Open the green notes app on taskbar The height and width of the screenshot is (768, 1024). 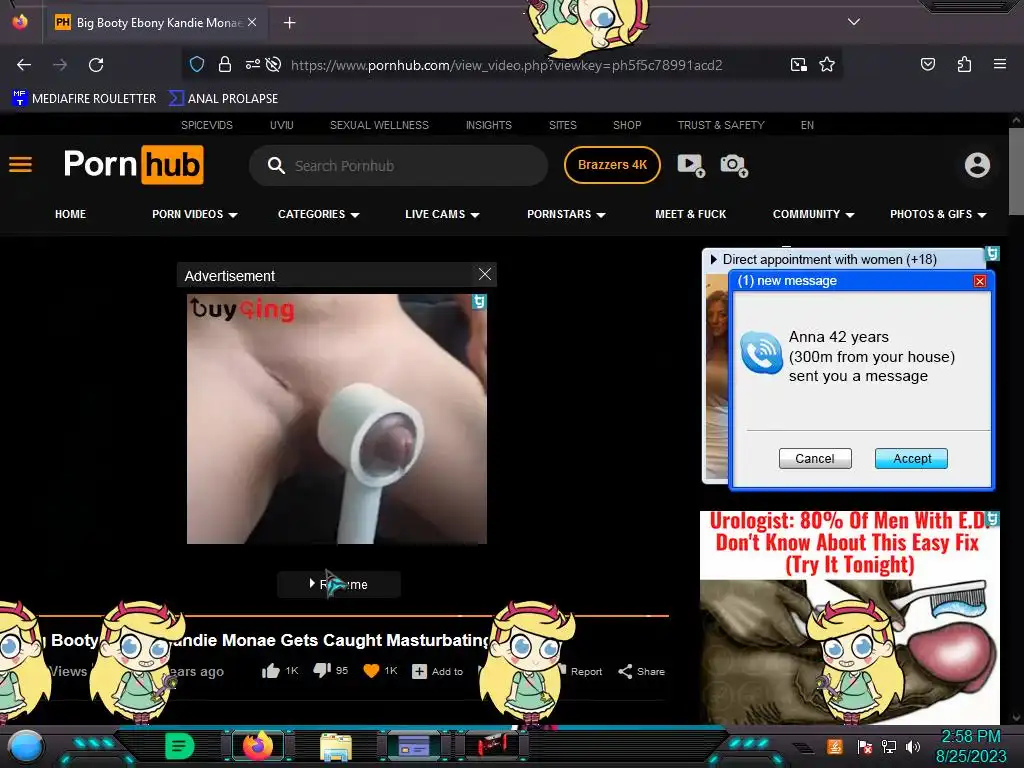click(179, 746)
